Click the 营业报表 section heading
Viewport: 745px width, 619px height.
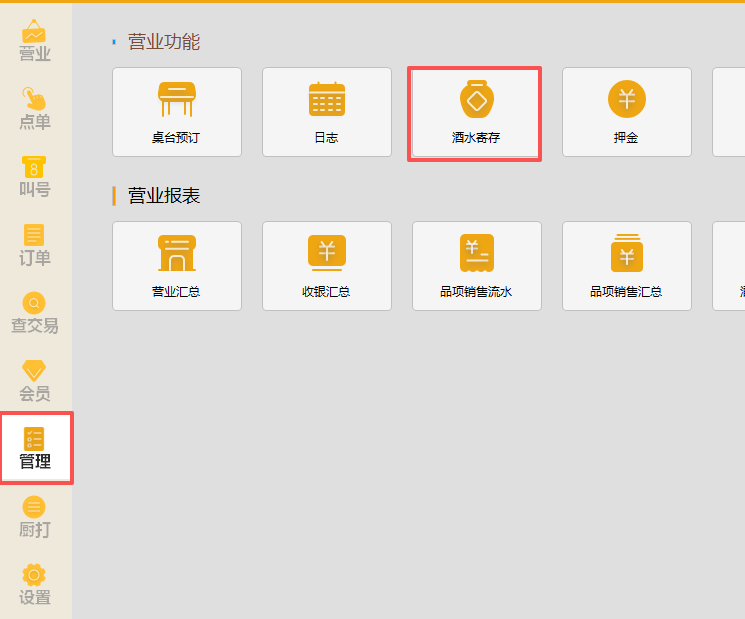(164, 196)
